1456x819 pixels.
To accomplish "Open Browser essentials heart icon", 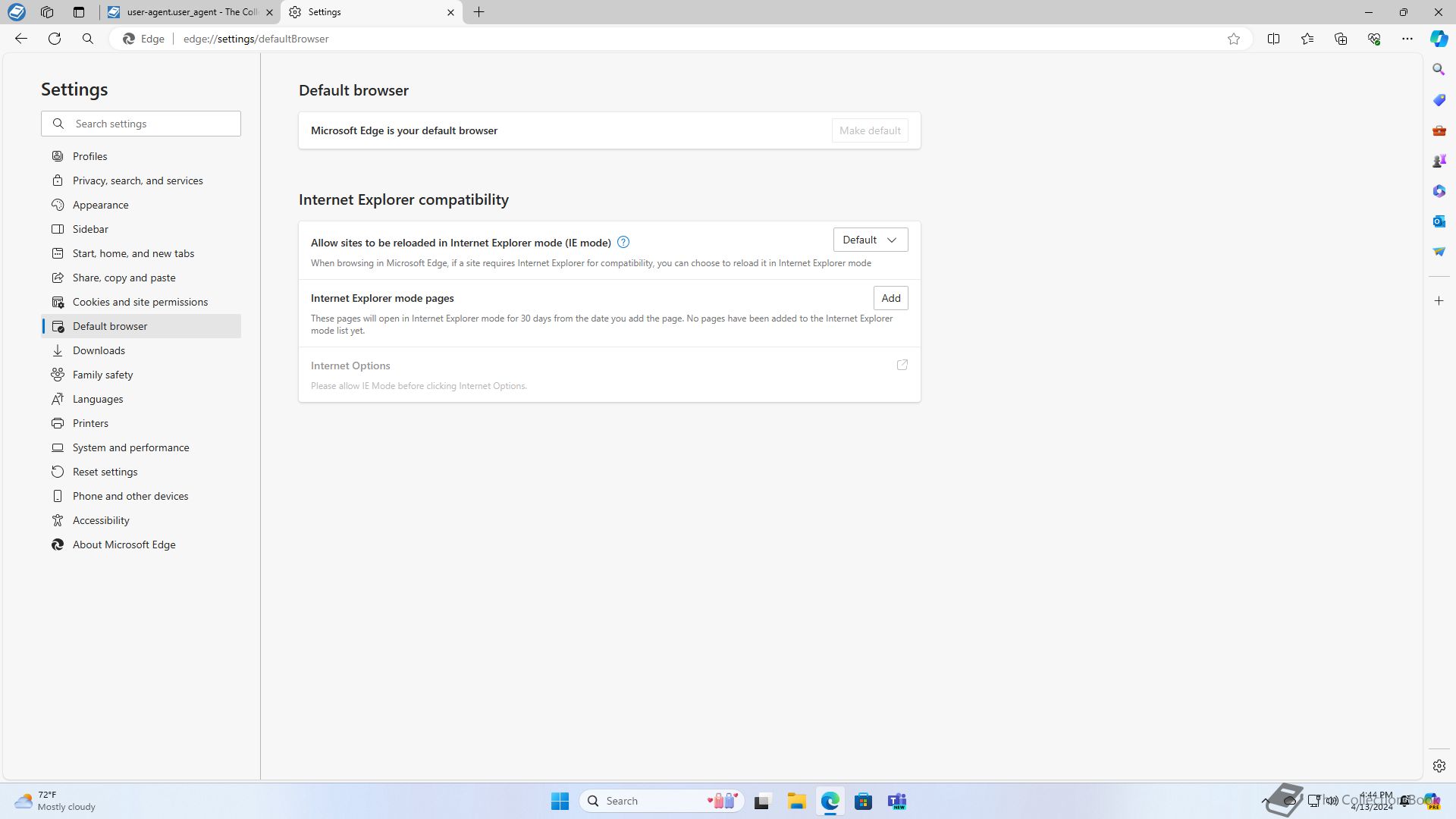I will click(x=1374, y=39).
